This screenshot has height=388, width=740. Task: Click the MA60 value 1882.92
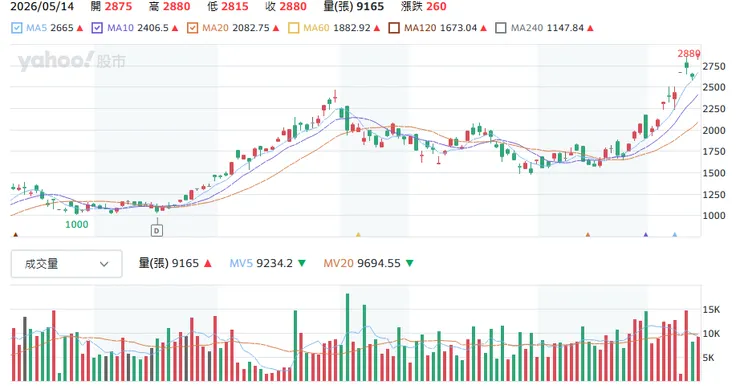pyautogui.click(x=352, y=28)
